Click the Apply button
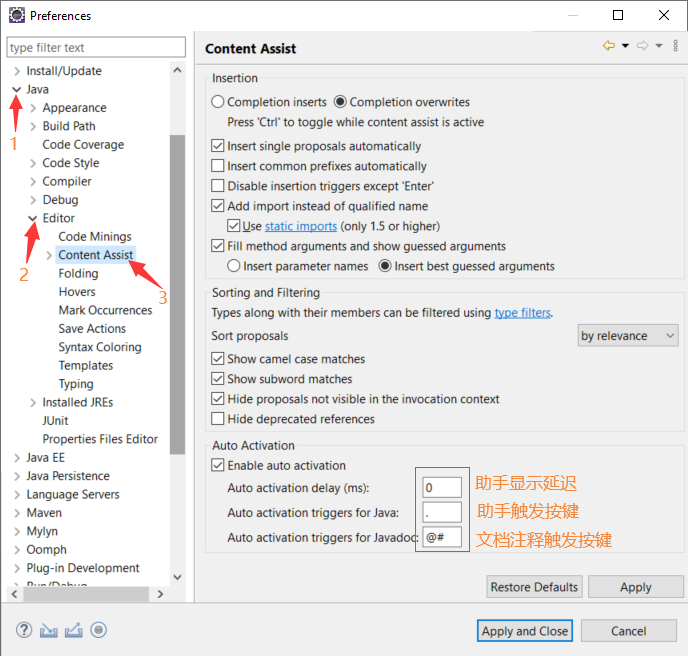 [636, 587]
